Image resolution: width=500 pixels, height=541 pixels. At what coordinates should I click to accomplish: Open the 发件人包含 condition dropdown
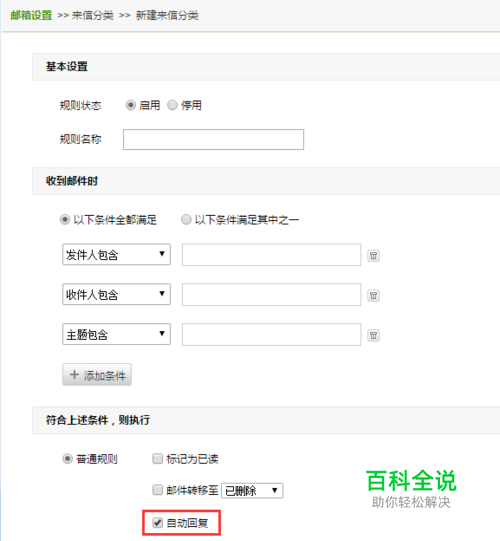[x=116, y=255]
